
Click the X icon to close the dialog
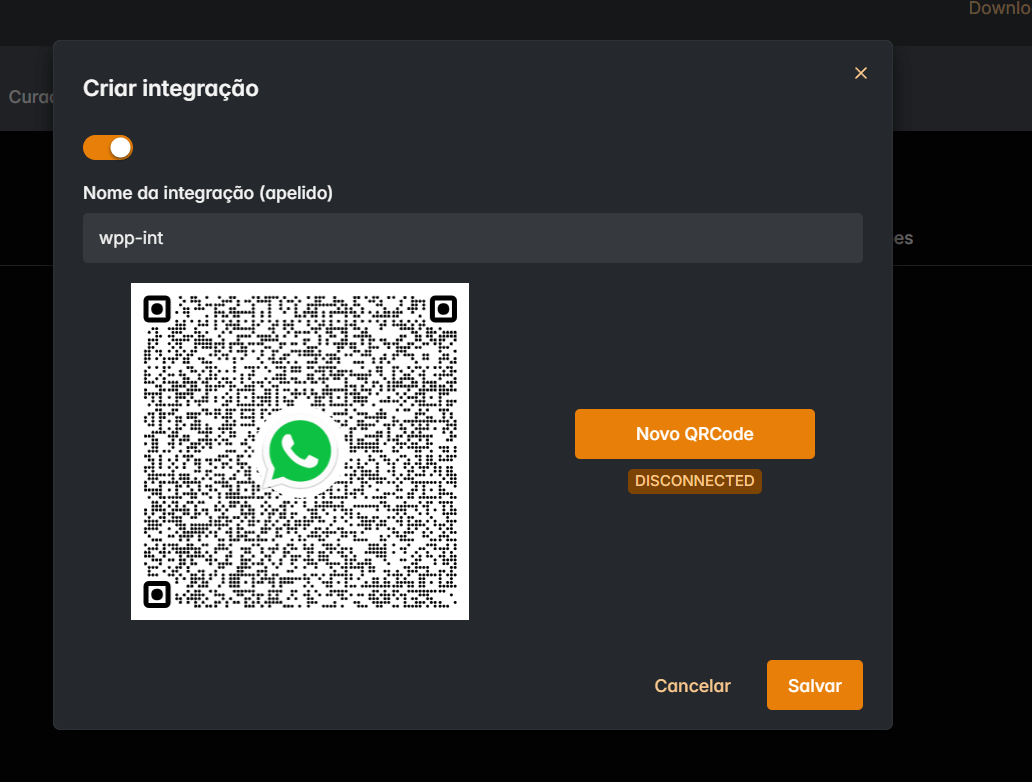(x=860, y=73)
